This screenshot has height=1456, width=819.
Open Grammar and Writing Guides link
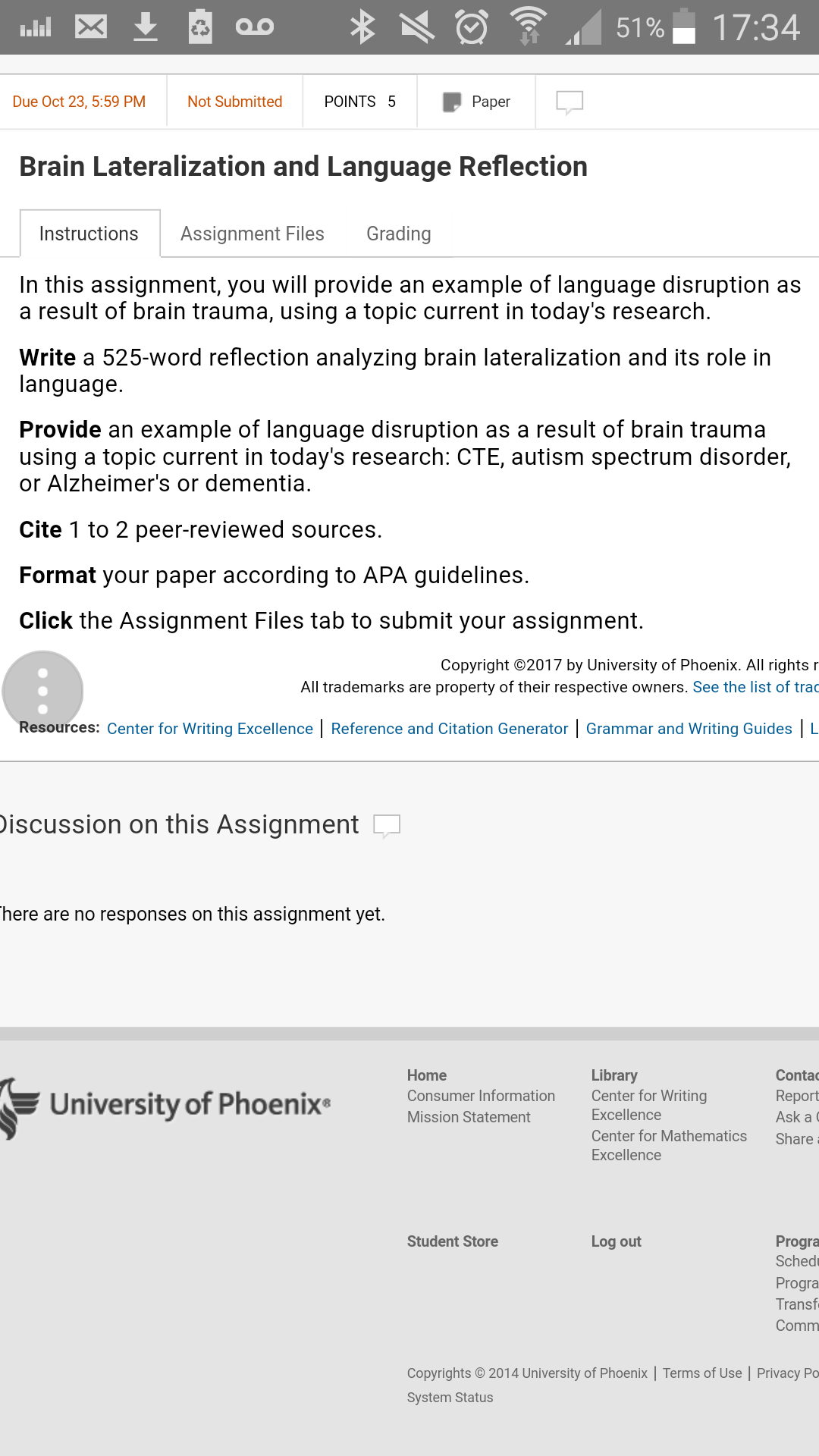point(689,729)
